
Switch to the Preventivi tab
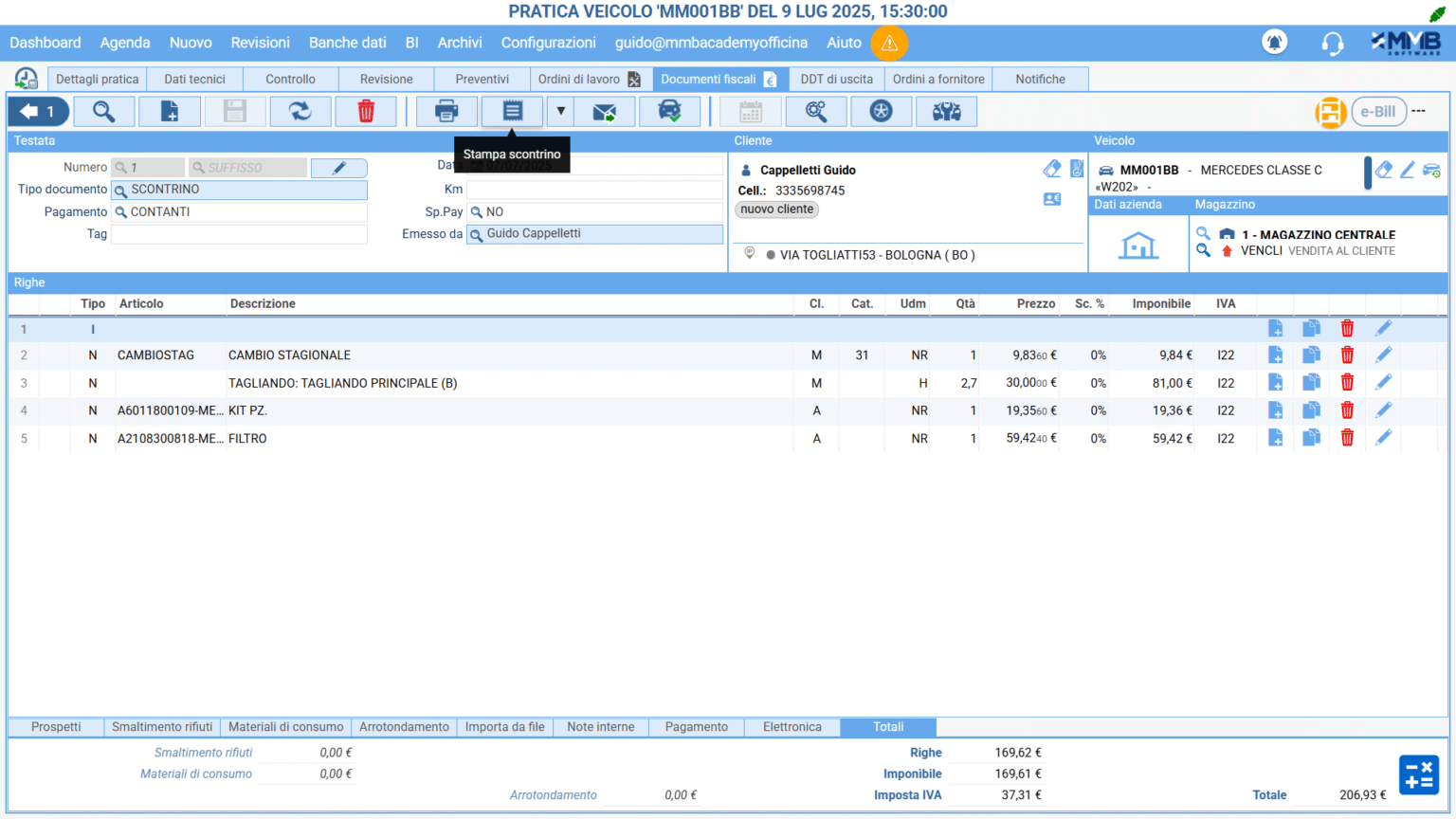click(482, 79)
